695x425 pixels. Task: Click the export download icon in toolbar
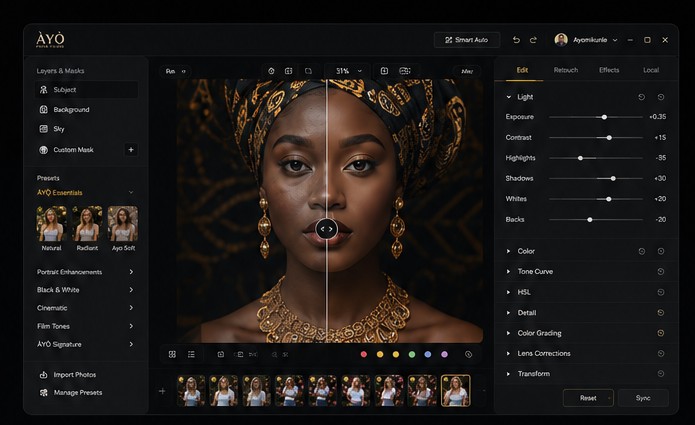pyautogui.click(x=384, y=71)
